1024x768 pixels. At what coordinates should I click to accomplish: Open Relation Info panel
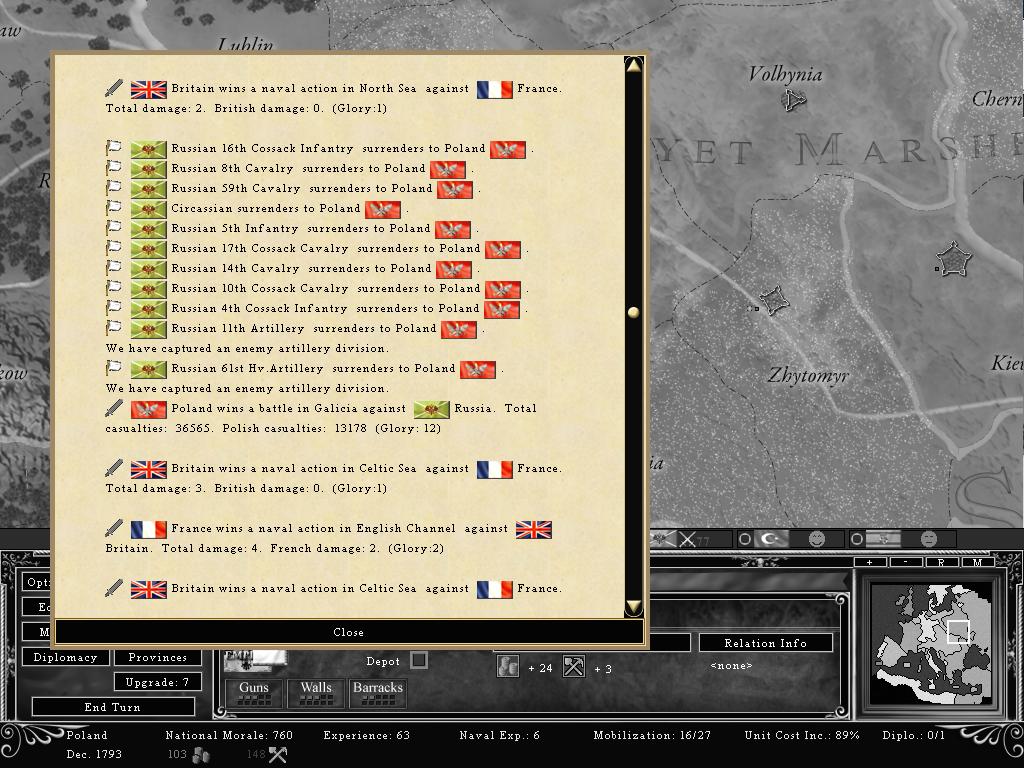[x=765, y=643]
